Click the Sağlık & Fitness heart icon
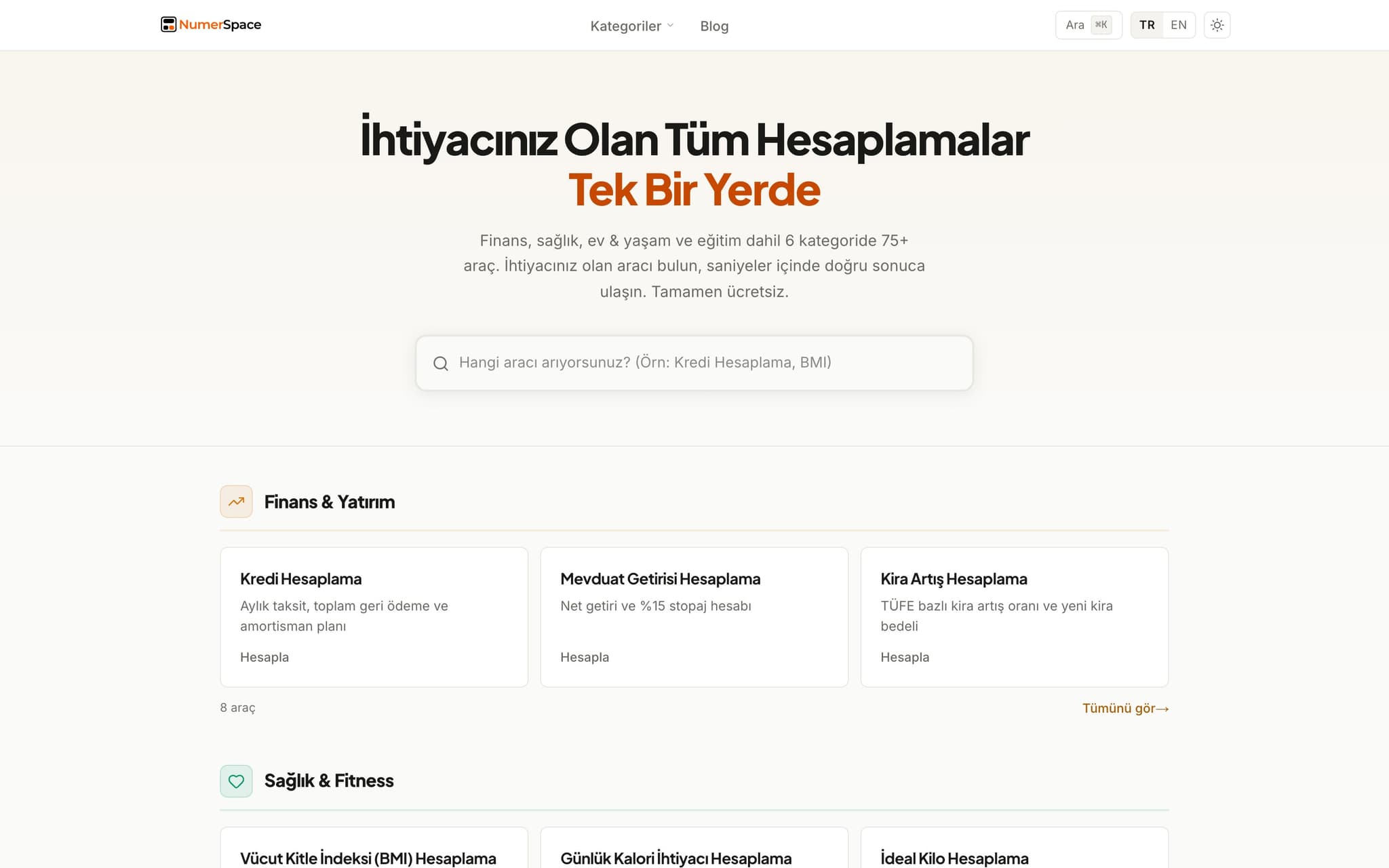 236,781
